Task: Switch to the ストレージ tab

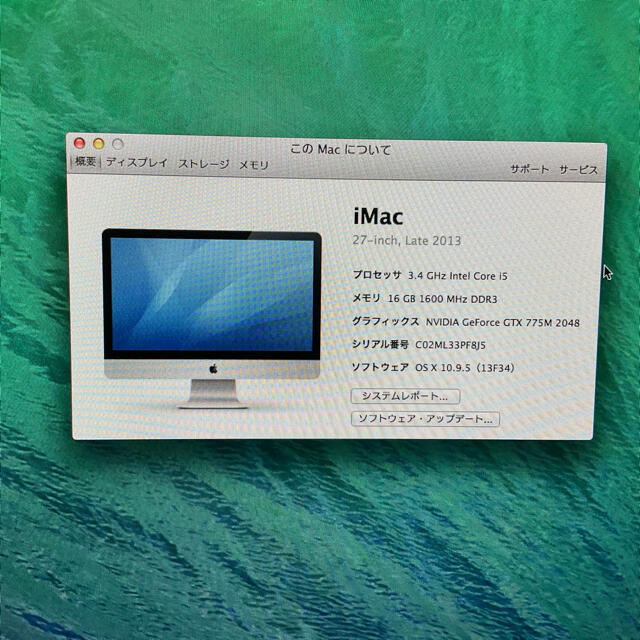Action: click(204, 164)
